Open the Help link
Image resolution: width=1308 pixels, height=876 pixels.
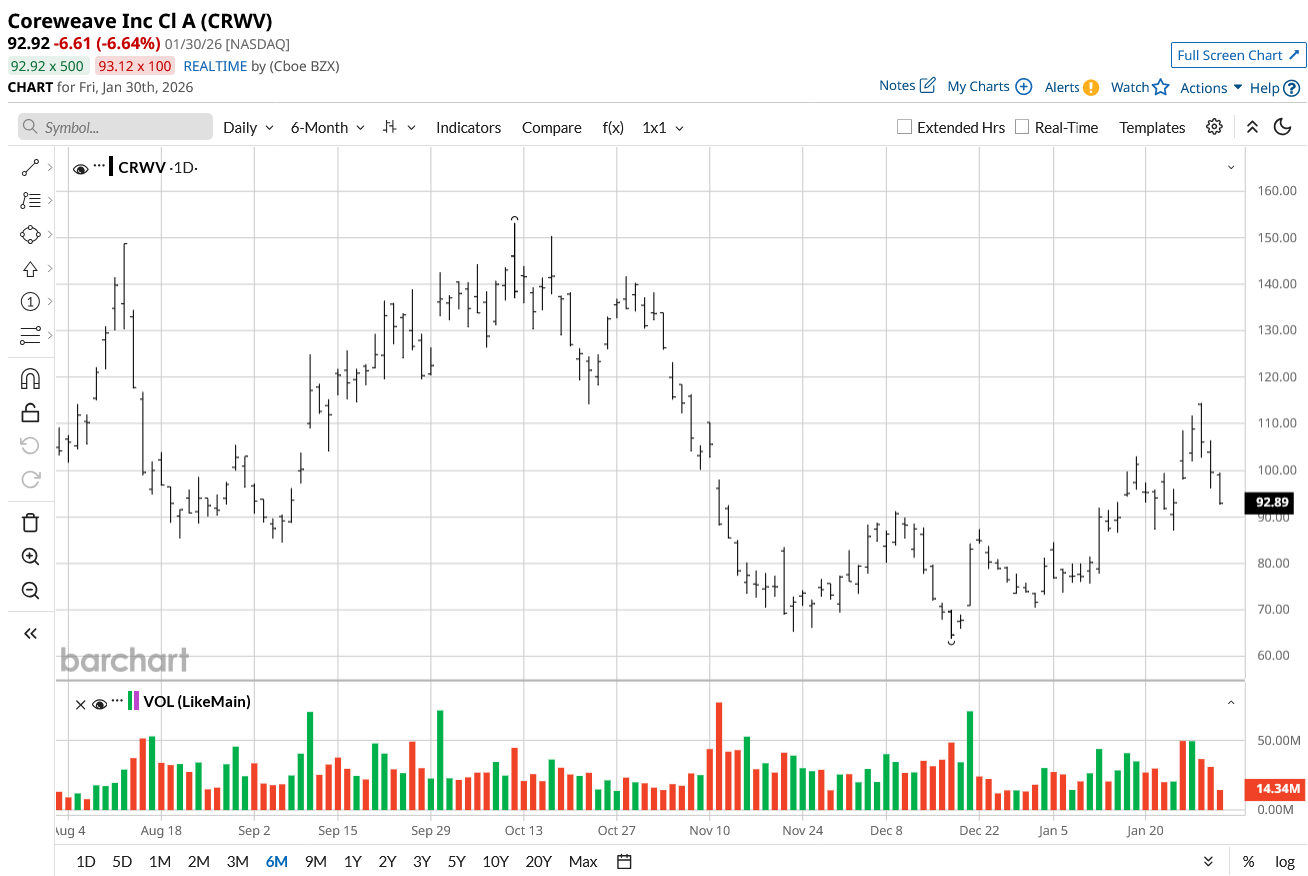(1275, 88)
